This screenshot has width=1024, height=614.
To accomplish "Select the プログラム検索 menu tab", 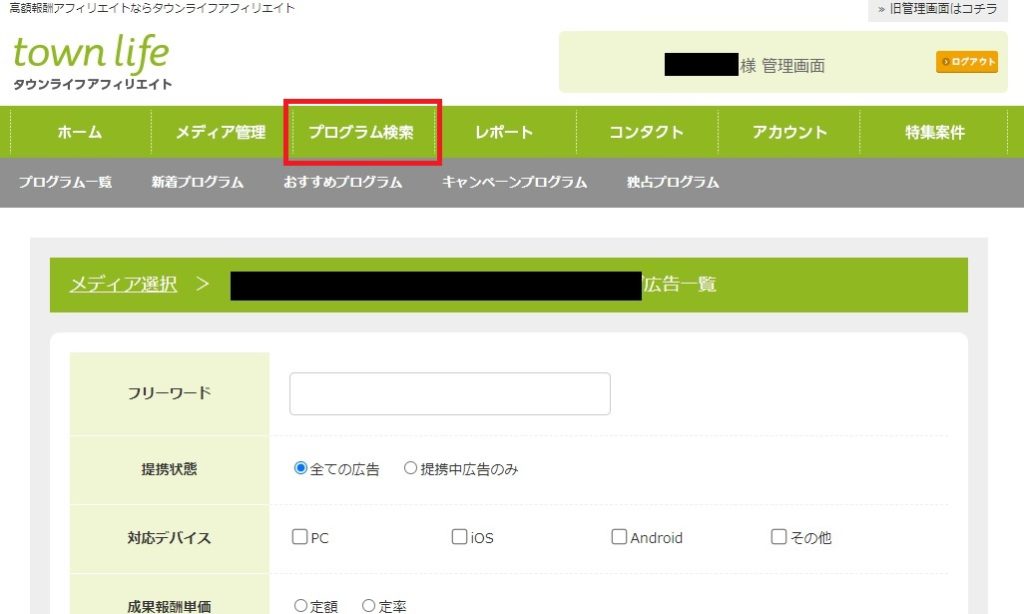I will 361,132.
